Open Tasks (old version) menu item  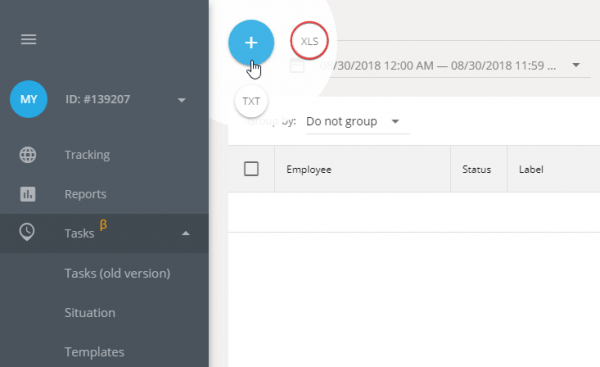point(117,273)
